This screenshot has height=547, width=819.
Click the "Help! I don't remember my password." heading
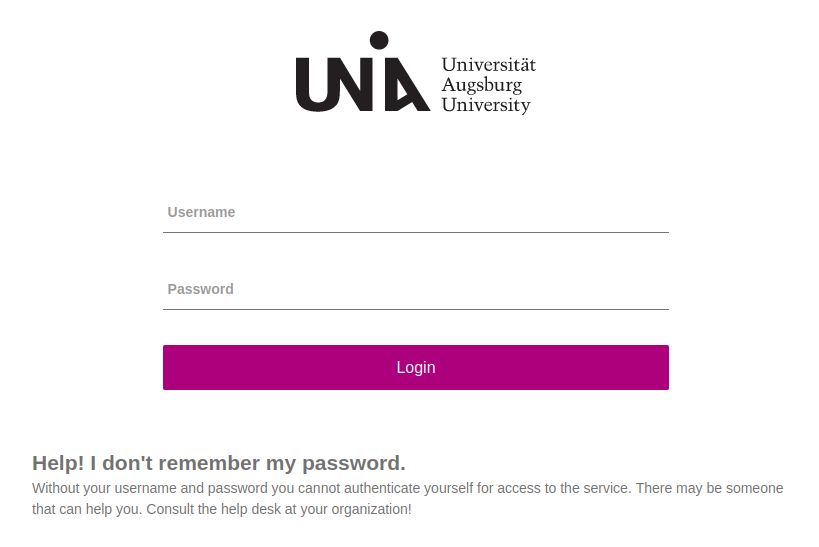[218, 463]
